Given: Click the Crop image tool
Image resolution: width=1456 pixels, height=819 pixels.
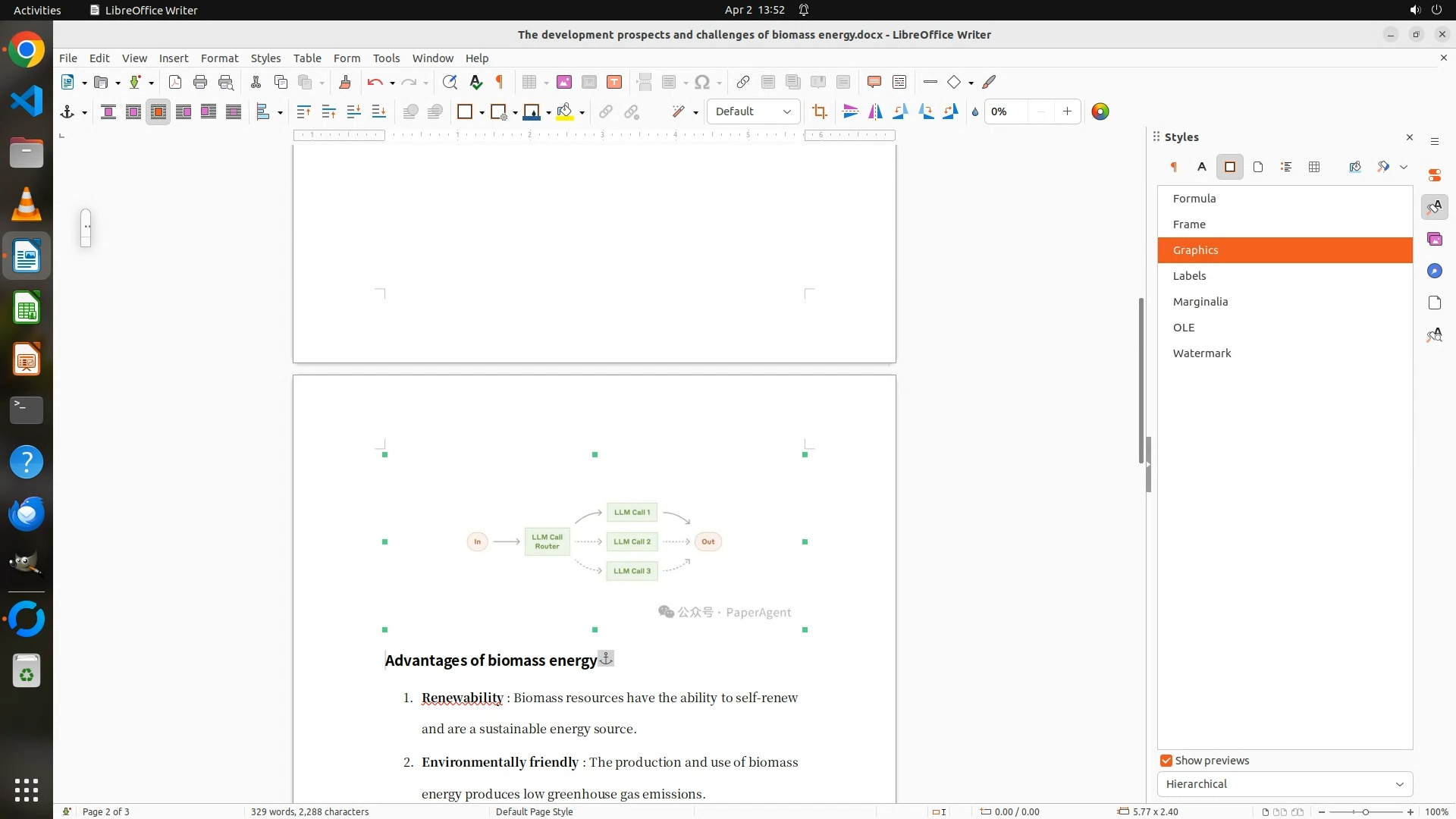Looking at the screenshot, I should pyautogui.click(x=819, y=111).
